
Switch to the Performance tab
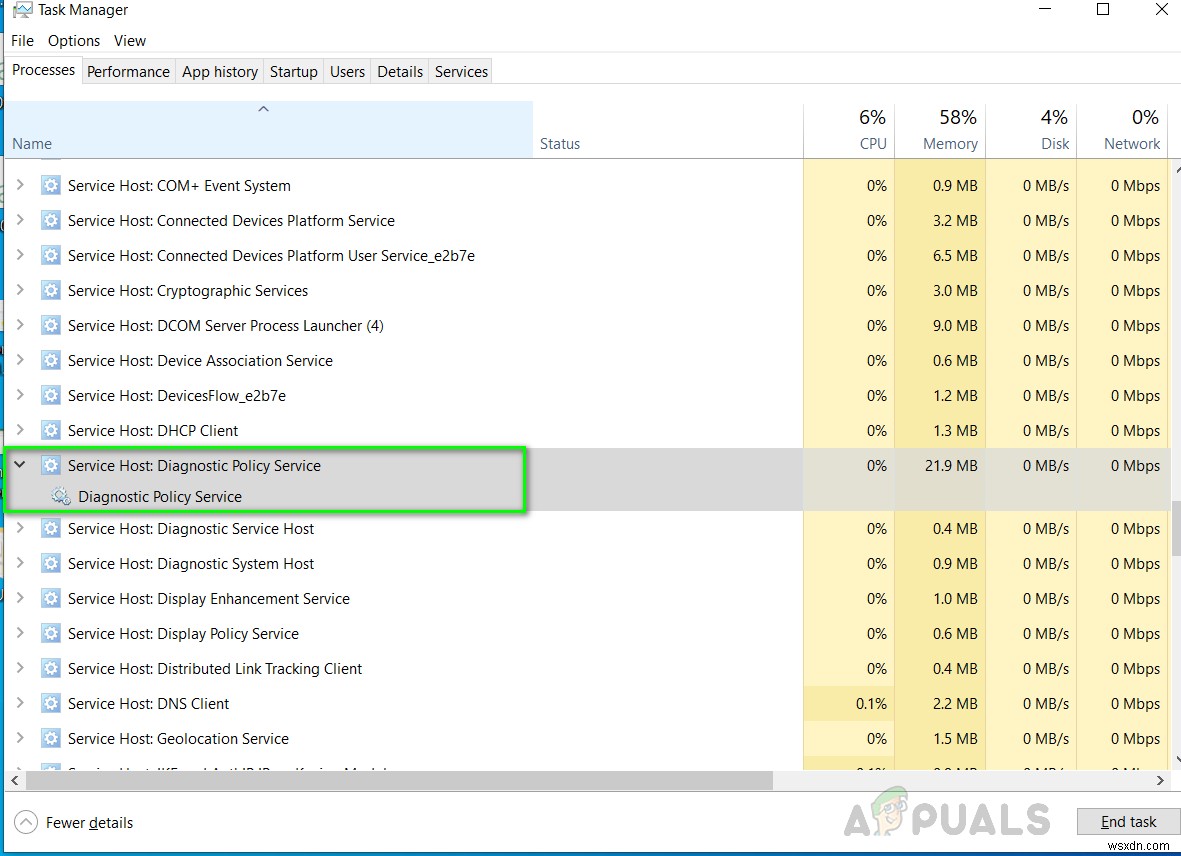coord(128,72)
